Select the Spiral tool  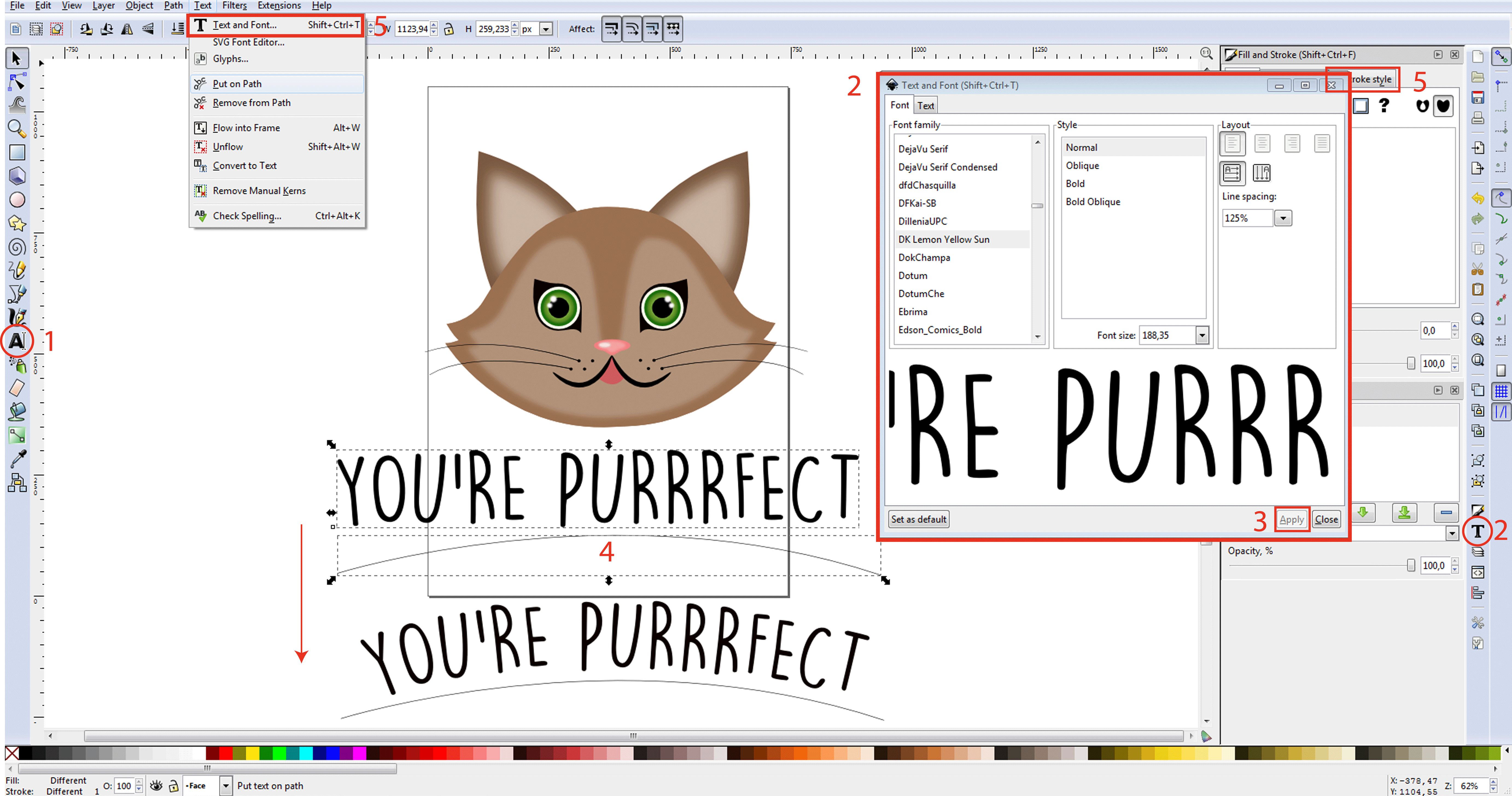coord(17,247)
